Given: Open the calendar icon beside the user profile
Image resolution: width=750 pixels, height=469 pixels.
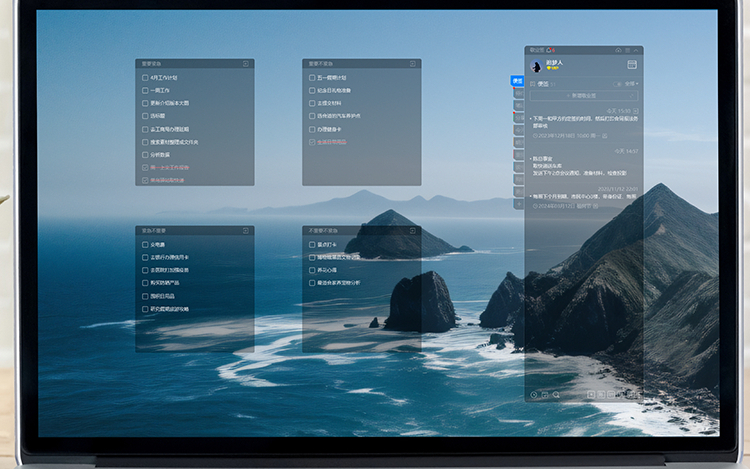Looking at the screenshot, I should pos(632,65).
